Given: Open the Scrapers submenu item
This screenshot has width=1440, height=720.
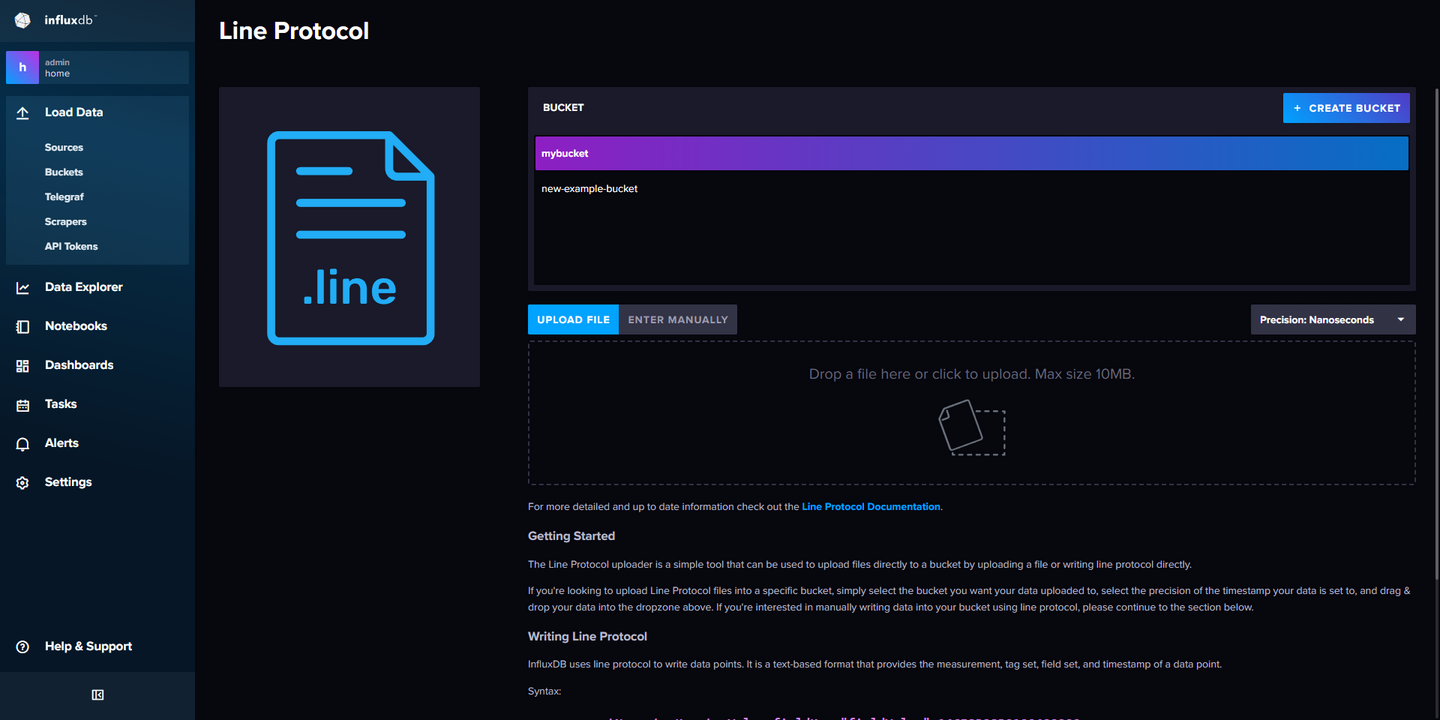Looking at the screenshot, I should [66, 222].
